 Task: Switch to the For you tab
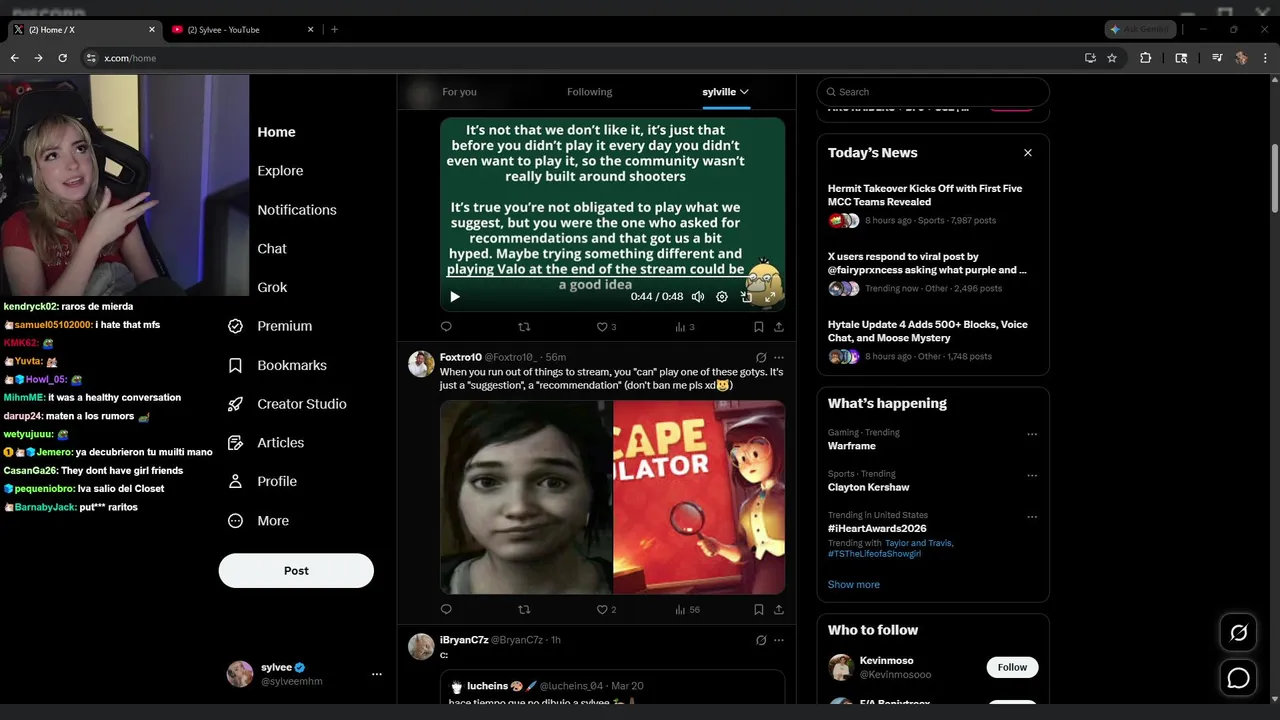point(459,92)
